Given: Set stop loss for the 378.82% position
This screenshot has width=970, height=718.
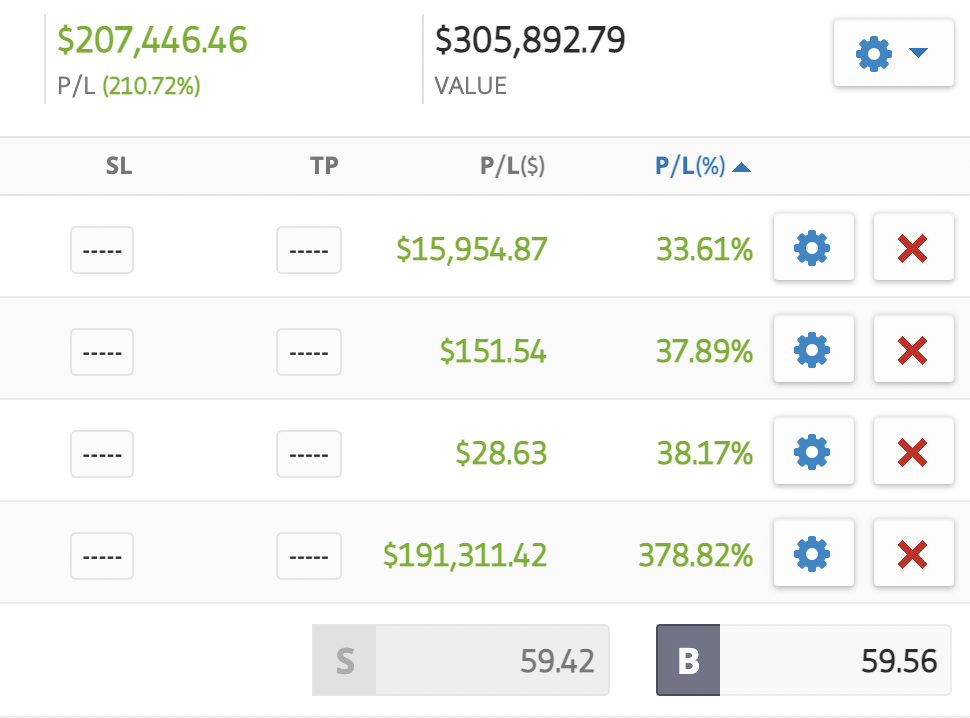Looking at the screenshot, I should point(102,556).
